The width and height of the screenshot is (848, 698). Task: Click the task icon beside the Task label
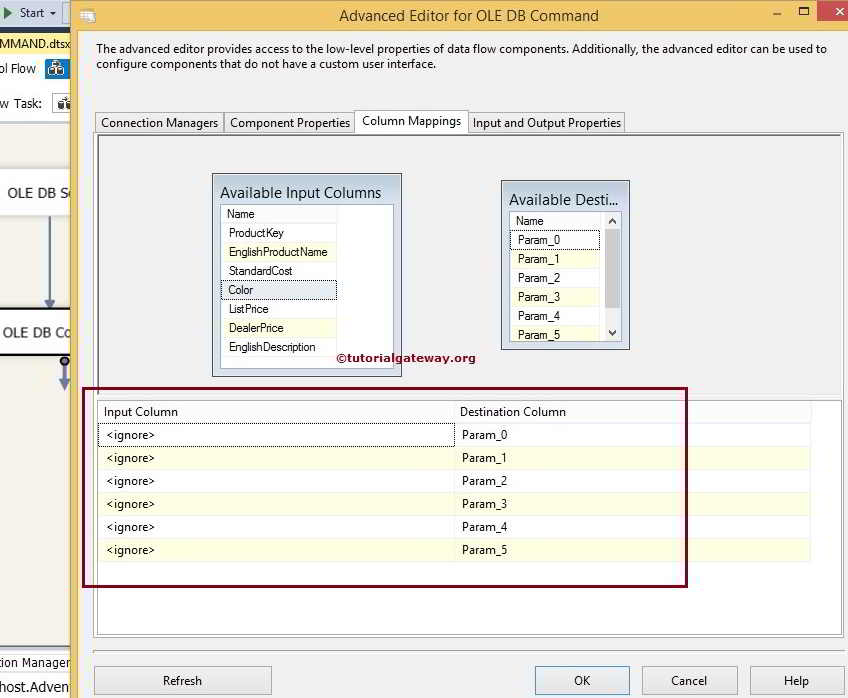(61, 103)
